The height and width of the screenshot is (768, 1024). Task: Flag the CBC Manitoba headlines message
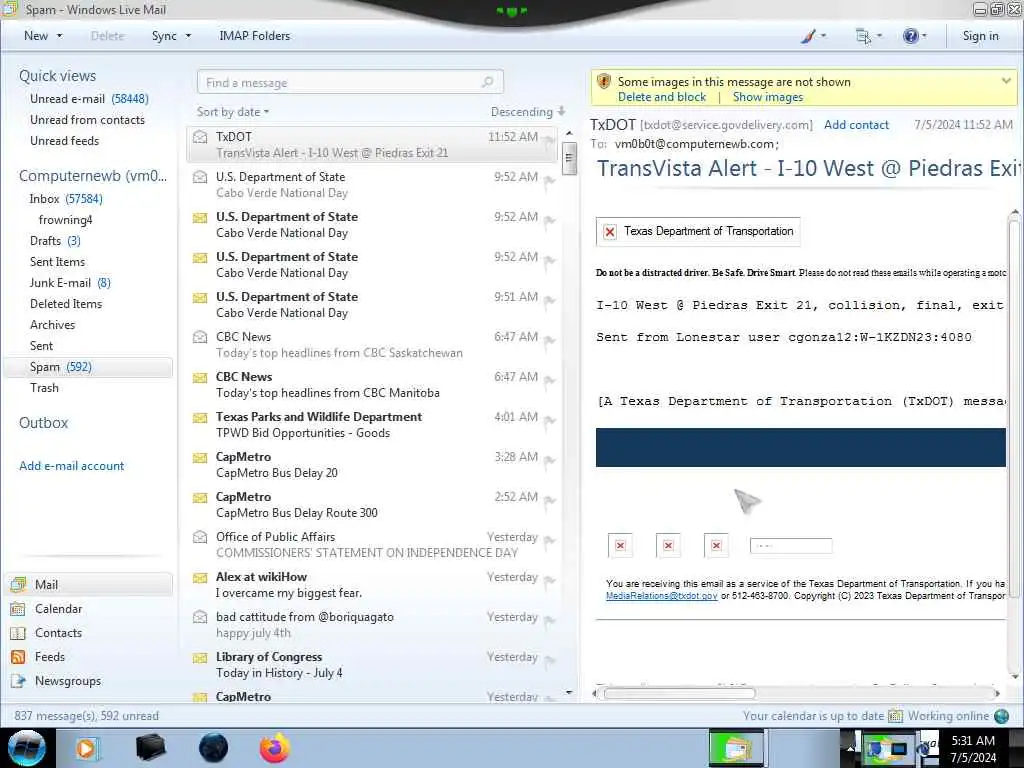[x=549, y=380]
